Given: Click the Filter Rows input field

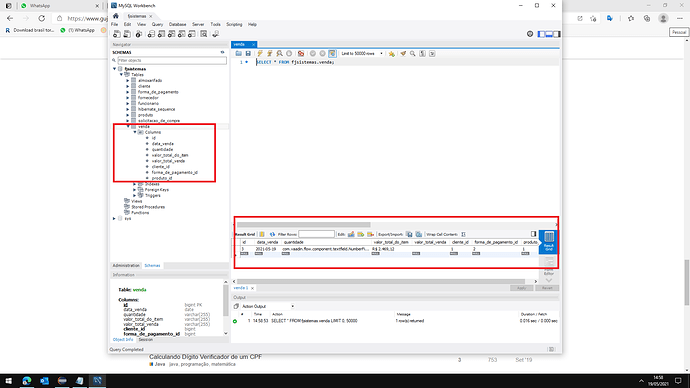Looking at the screenshot, I should point(316,234).
